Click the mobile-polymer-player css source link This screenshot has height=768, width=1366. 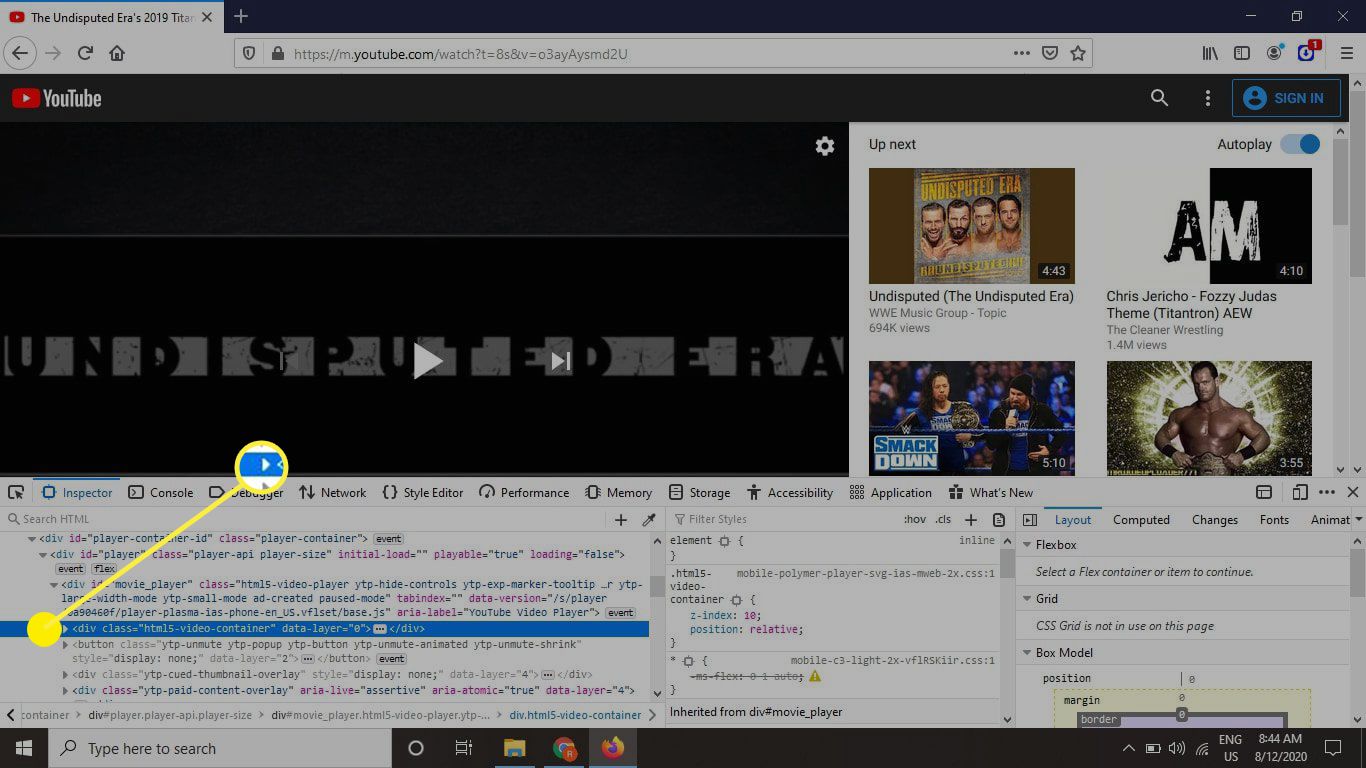tap(865, 574)
